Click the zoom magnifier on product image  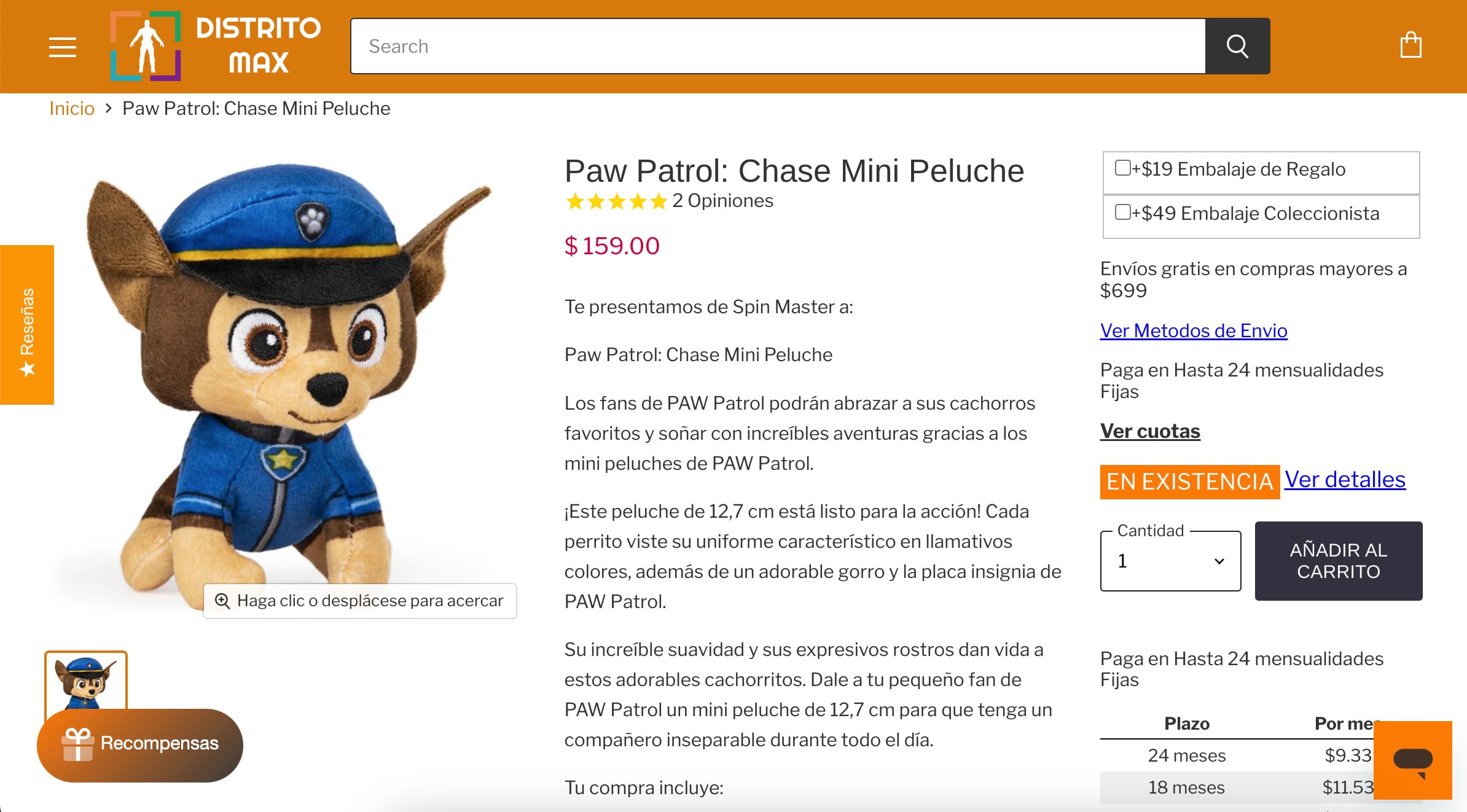(222, 601)
